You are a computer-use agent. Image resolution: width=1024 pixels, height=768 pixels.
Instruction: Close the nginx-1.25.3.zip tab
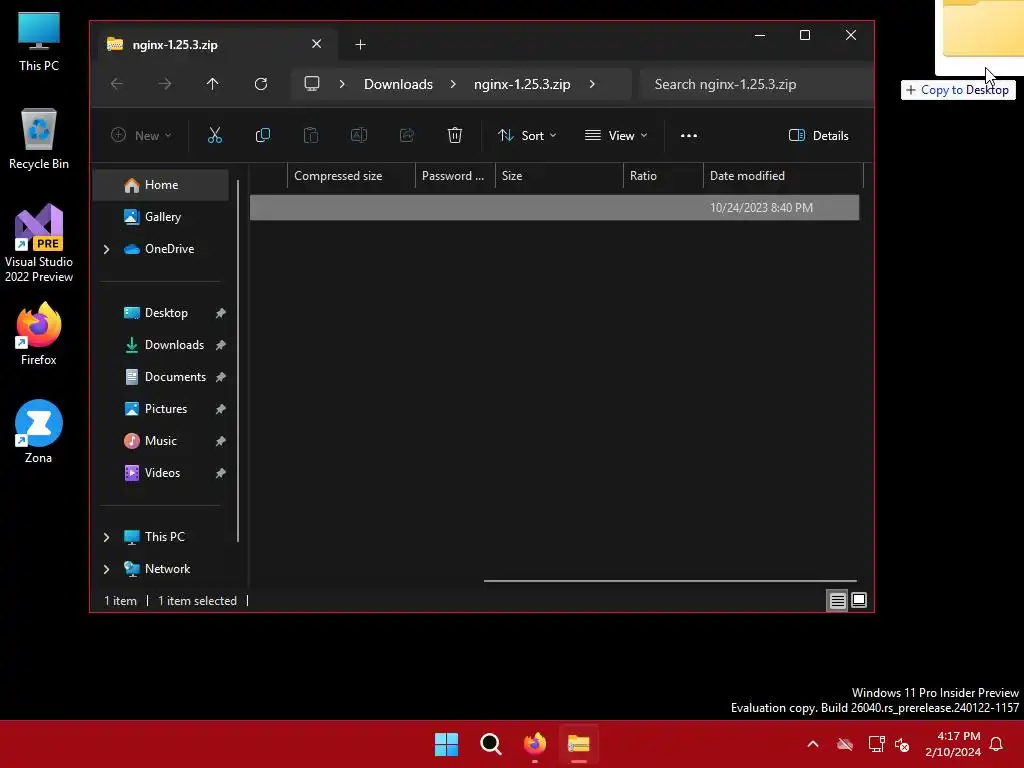(x=317, y=44)
